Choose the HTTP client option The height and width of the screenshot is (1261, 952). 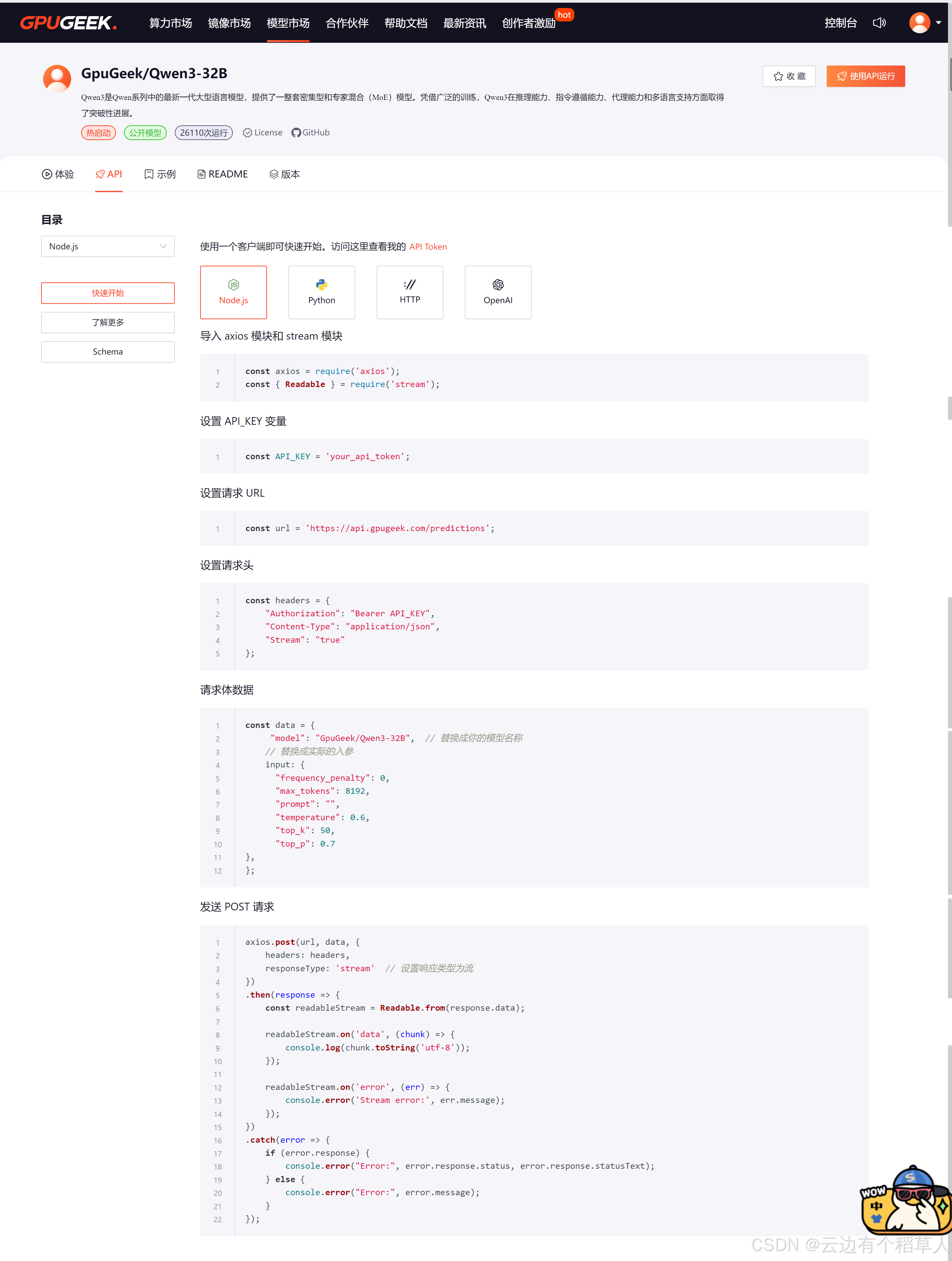click(409, 292)
